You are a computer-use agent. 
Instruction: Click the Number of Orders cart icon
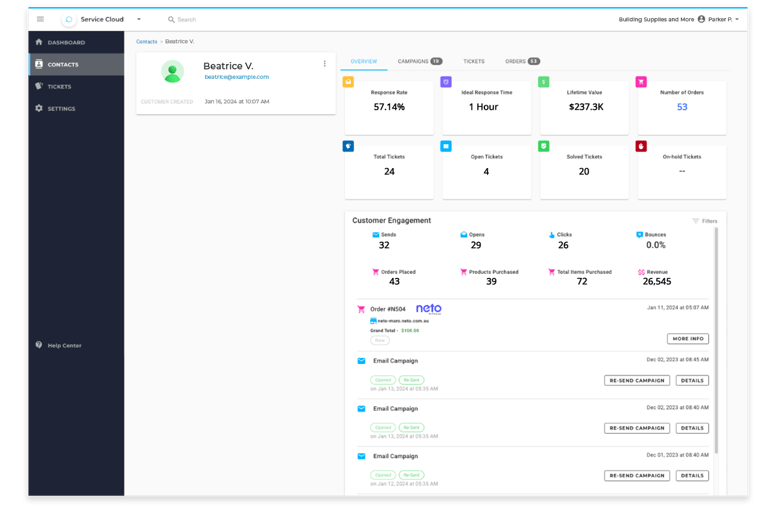(x=641, y=82)
